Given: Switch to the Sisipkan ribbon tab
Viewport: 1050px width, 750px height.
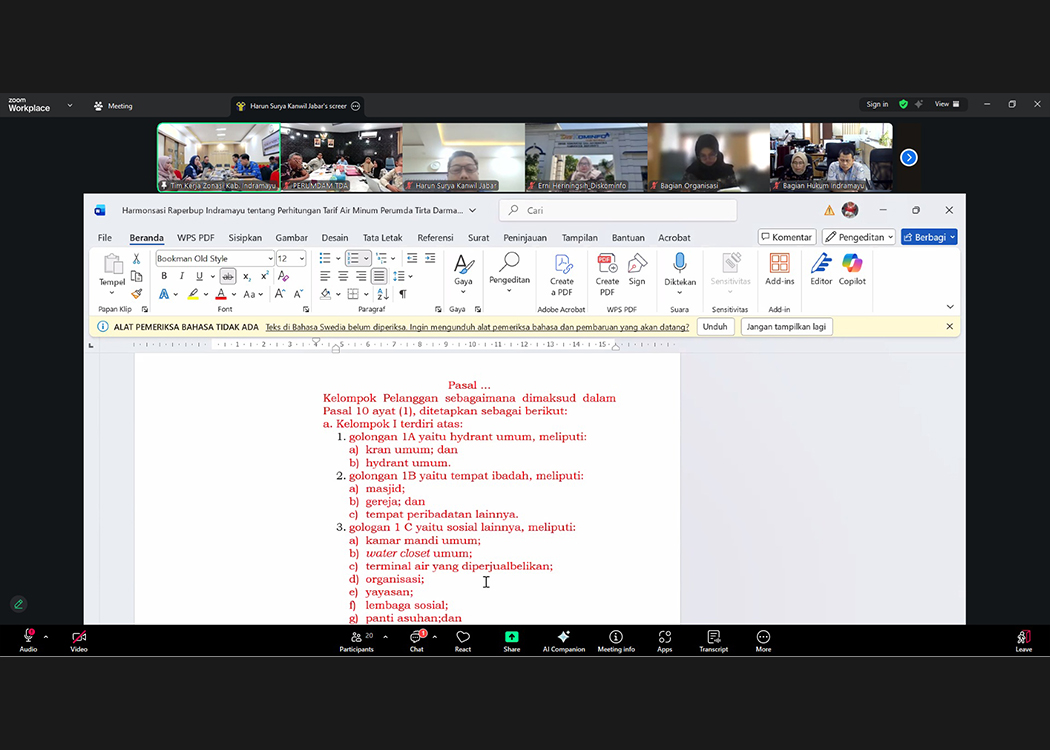Looking at the screenshot, I should (245, 238).
